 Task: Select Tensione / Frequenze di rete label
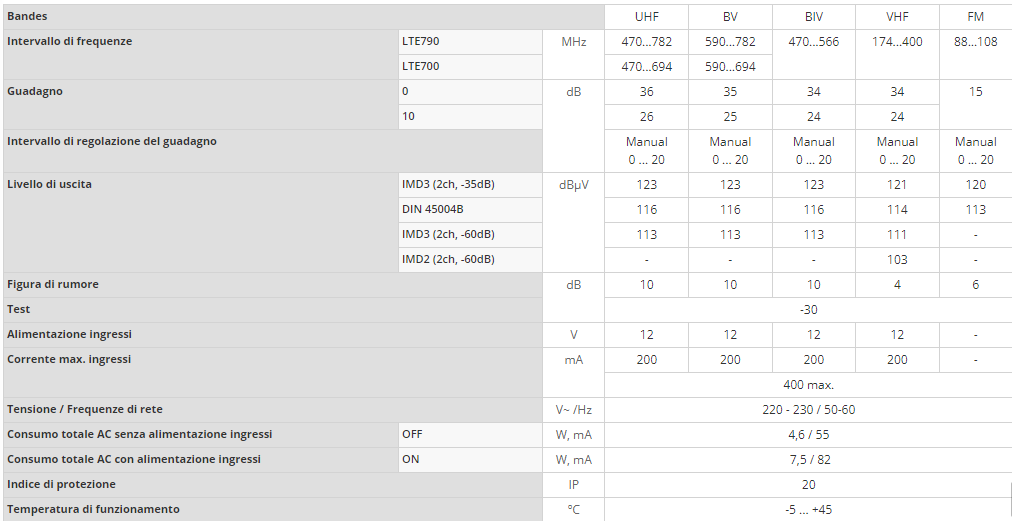tap(85, 410)
